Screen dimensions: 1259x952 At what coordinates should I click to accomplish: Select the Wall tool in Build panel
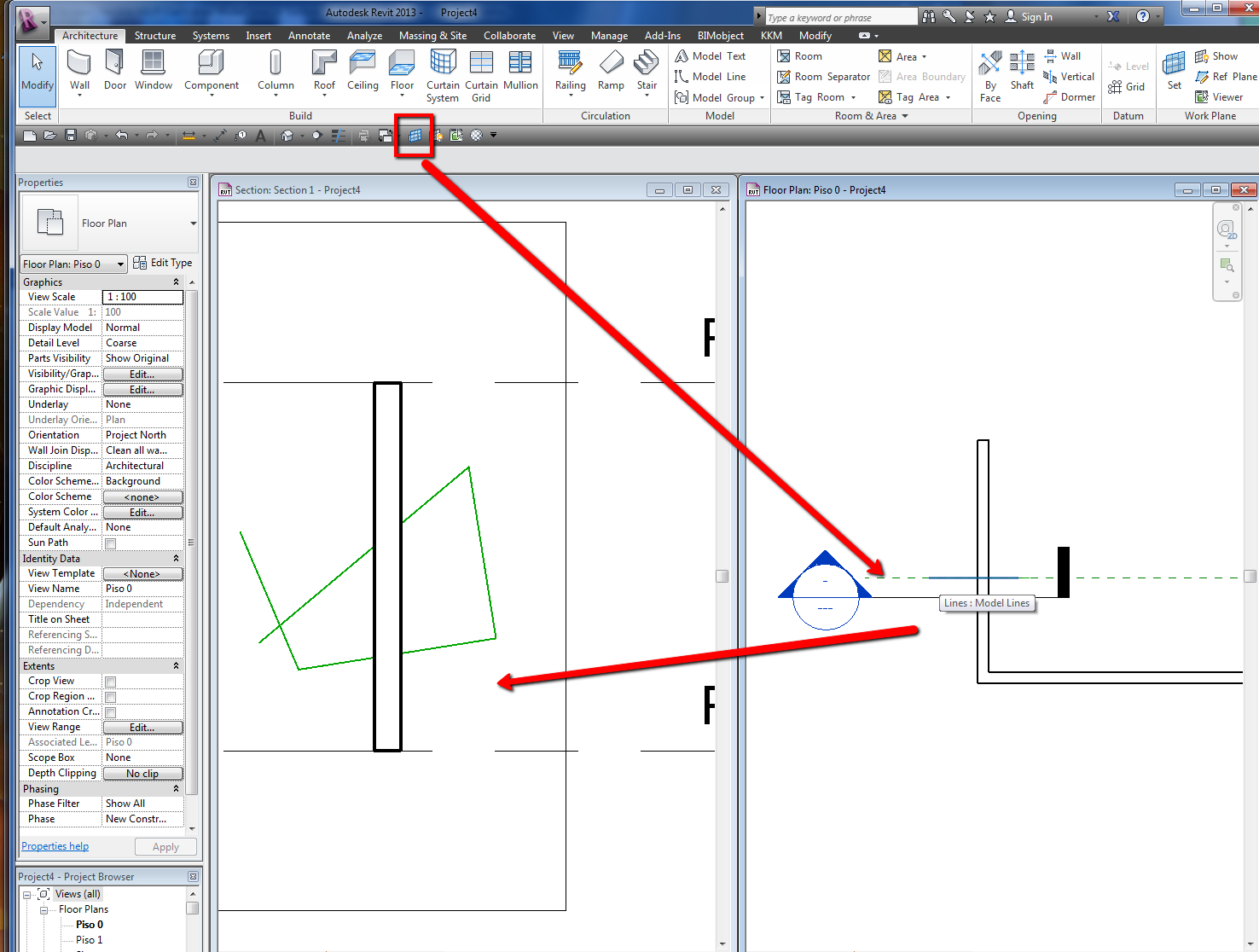(79, 70)
